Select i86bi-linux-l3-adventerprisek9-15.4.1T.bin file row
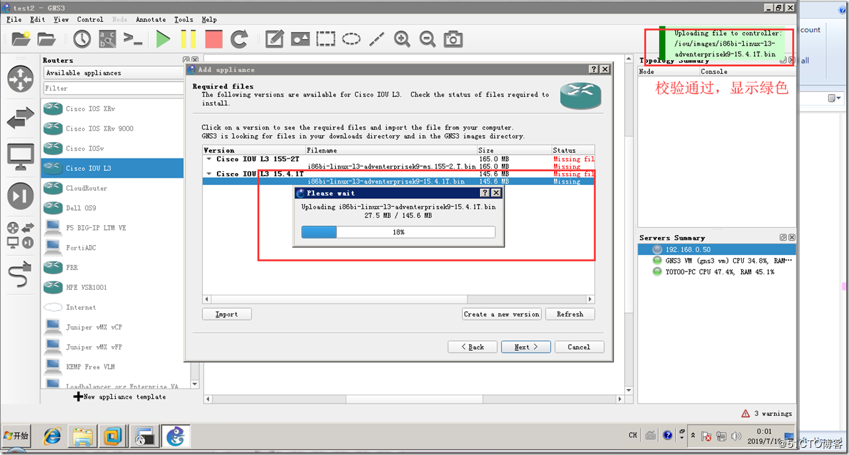Image resolution: width=849 pixels, height=455 pixels. (399, 181)
